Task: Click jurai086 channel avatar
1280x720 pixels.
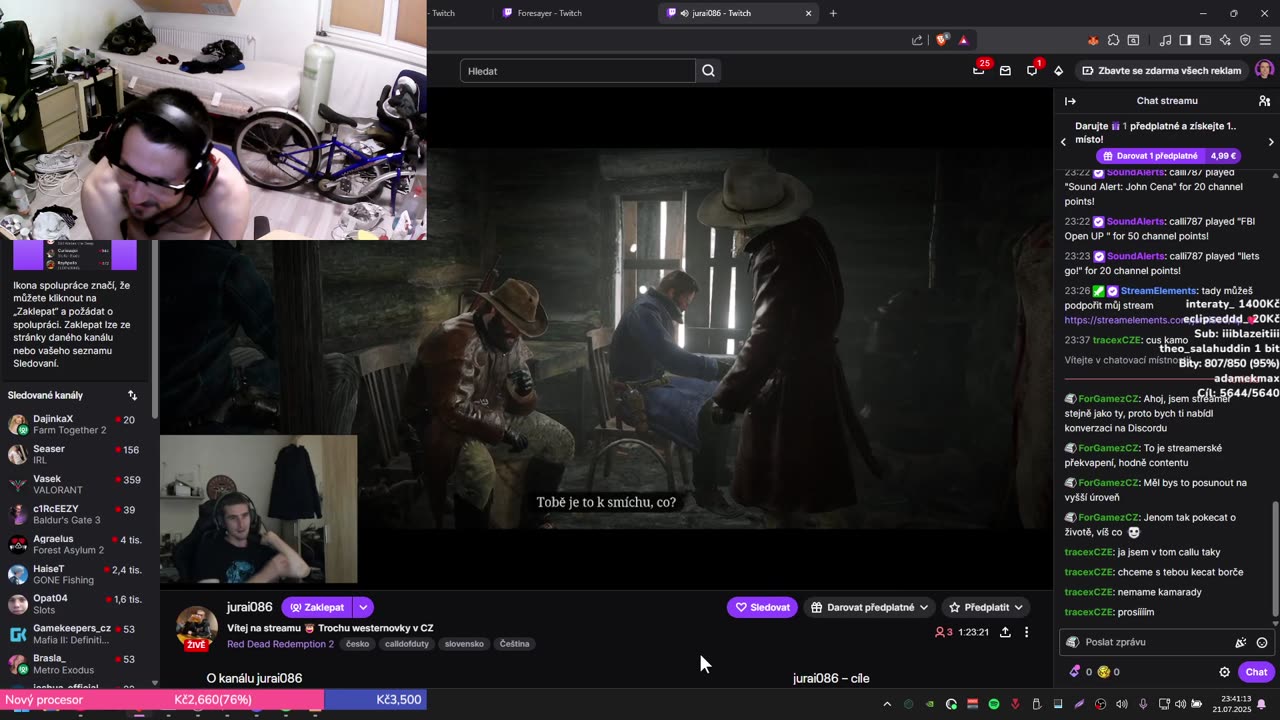Action: [x=196, y=627]
